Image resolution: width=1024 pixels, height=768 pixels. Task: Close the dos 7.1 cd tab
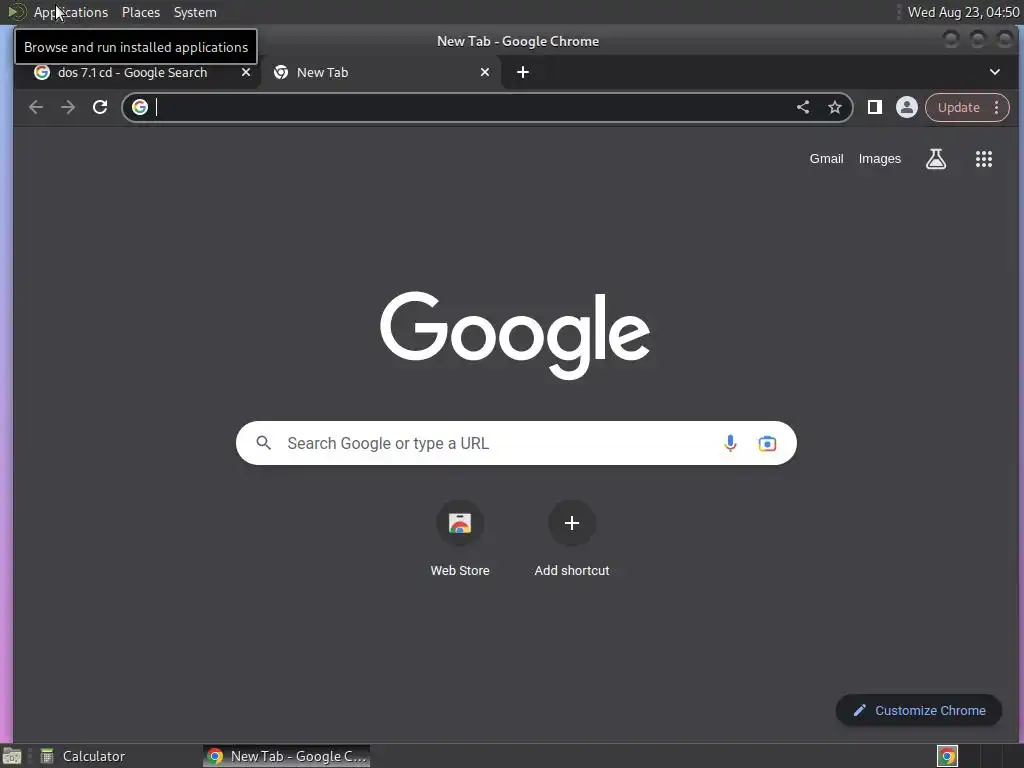point(246,72)
